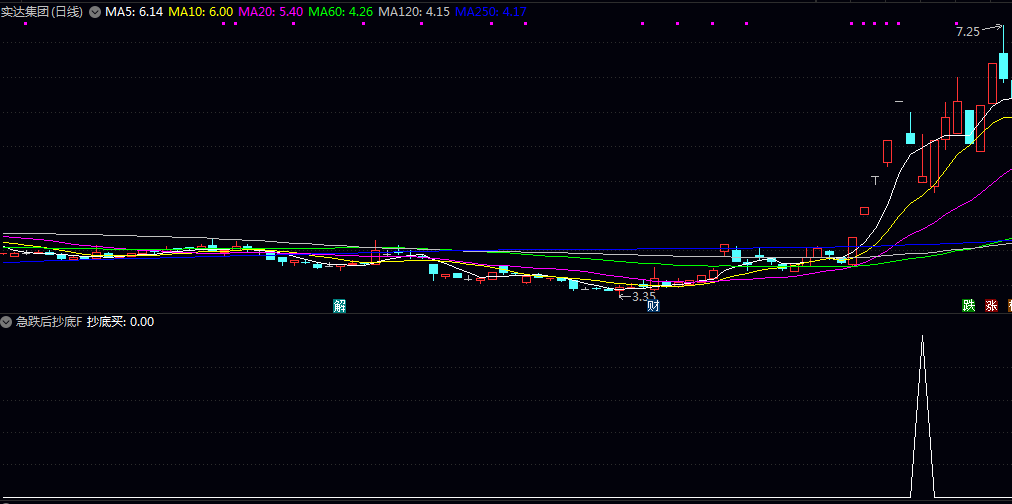Click the 实达集团(日线) chart title
This screenshot has width=1012, height=504.
coord(42,12)
